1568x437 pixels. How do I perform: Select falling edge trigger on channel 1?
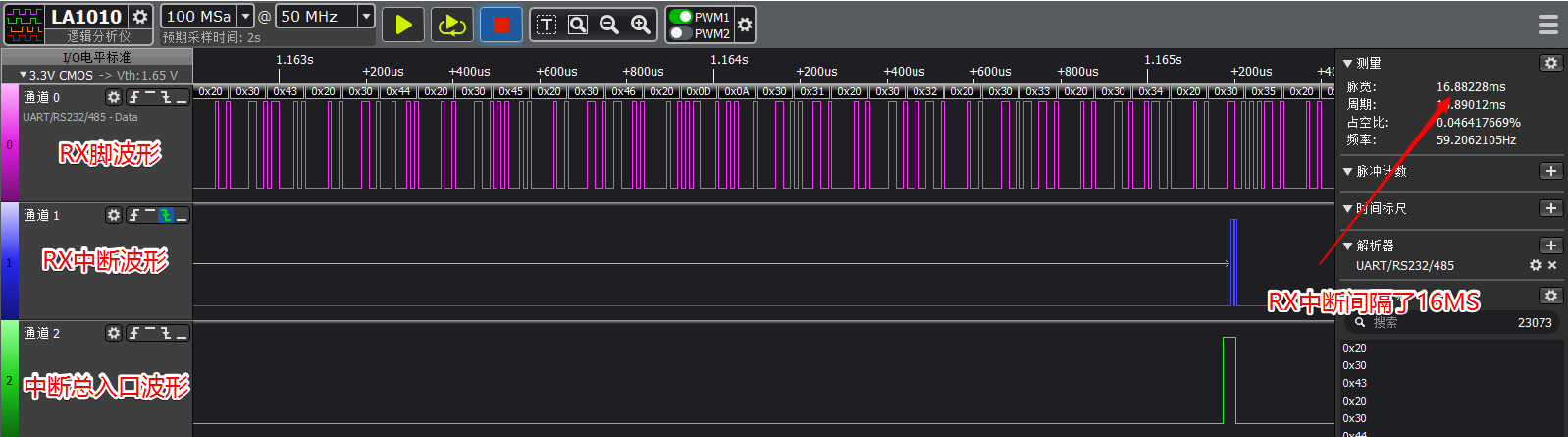(166, 215)
